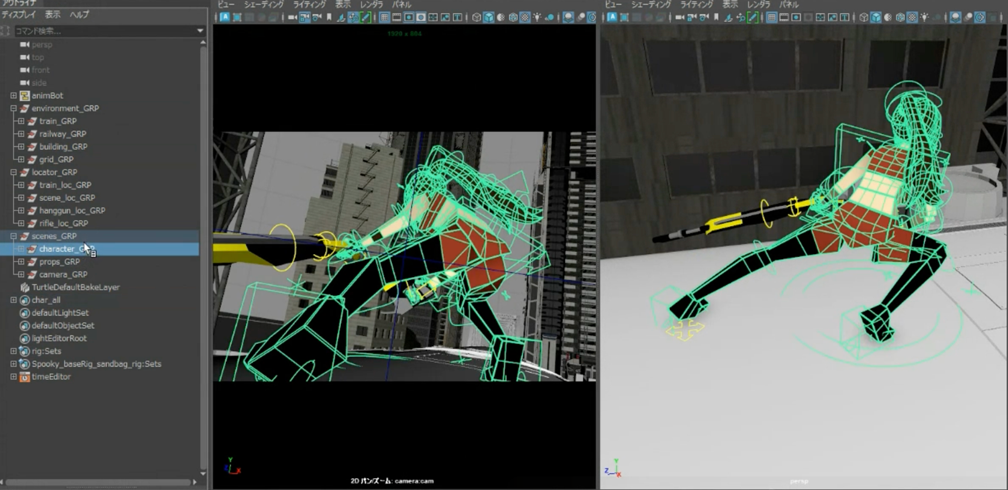Viewport: 1008px width, 490px height.
Task: Select the animBot node icon in outliner
Action: click(25, 96)
